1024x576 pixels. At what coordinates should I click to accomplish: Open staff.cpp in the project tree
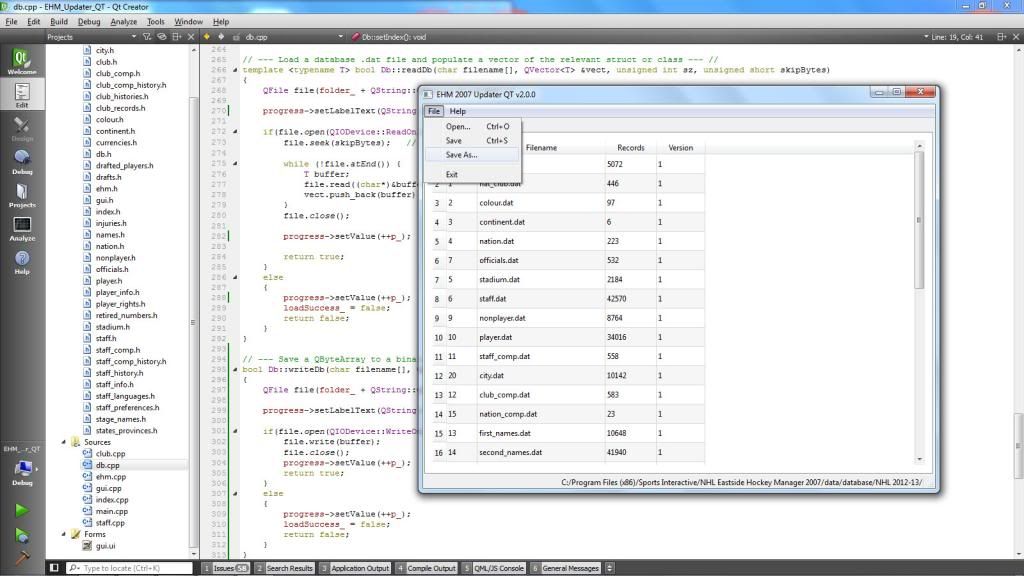[x=110, y=523]
